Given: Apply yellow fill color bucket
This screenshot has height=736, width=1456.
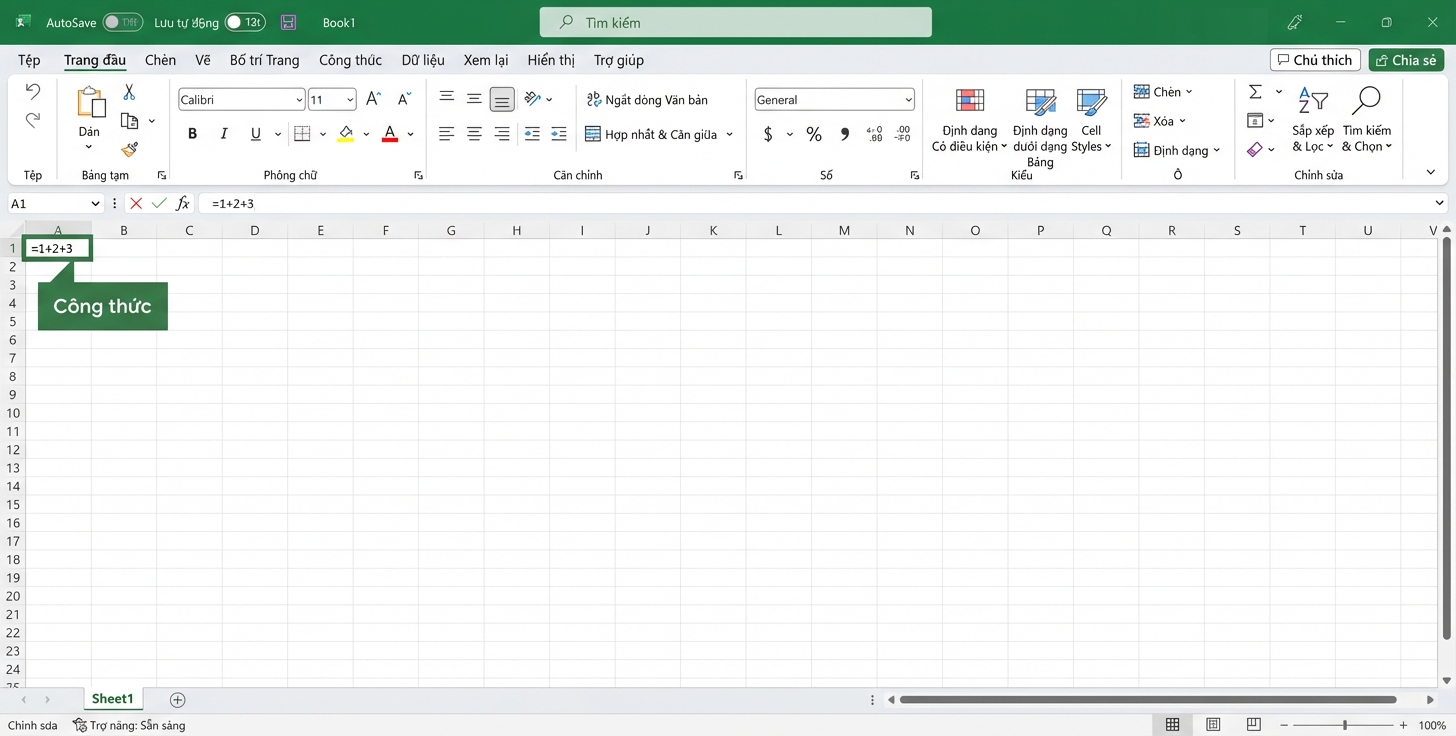Looking at the screenshot, I should click(x=346, y=134).
